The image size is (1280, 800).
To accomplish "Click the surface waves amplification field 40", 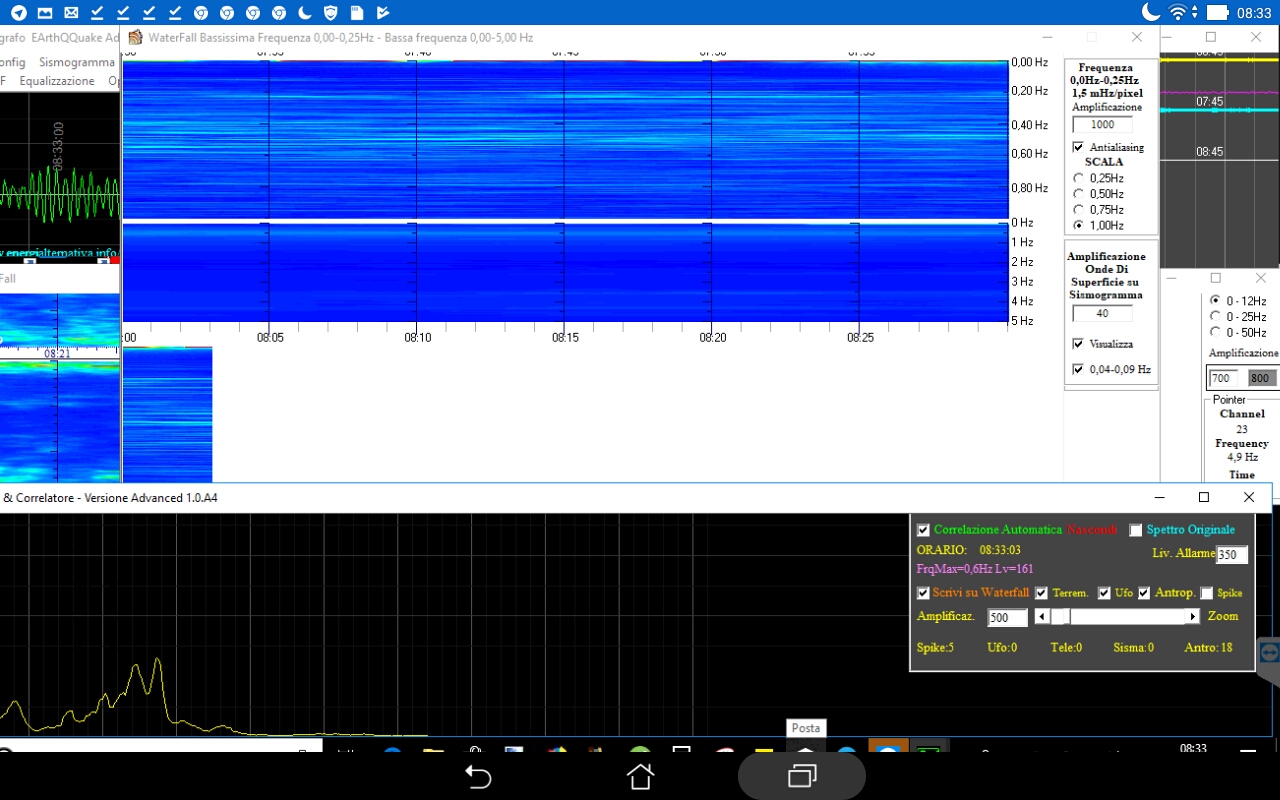I will pyautogui.click(x=1103, y=313).
